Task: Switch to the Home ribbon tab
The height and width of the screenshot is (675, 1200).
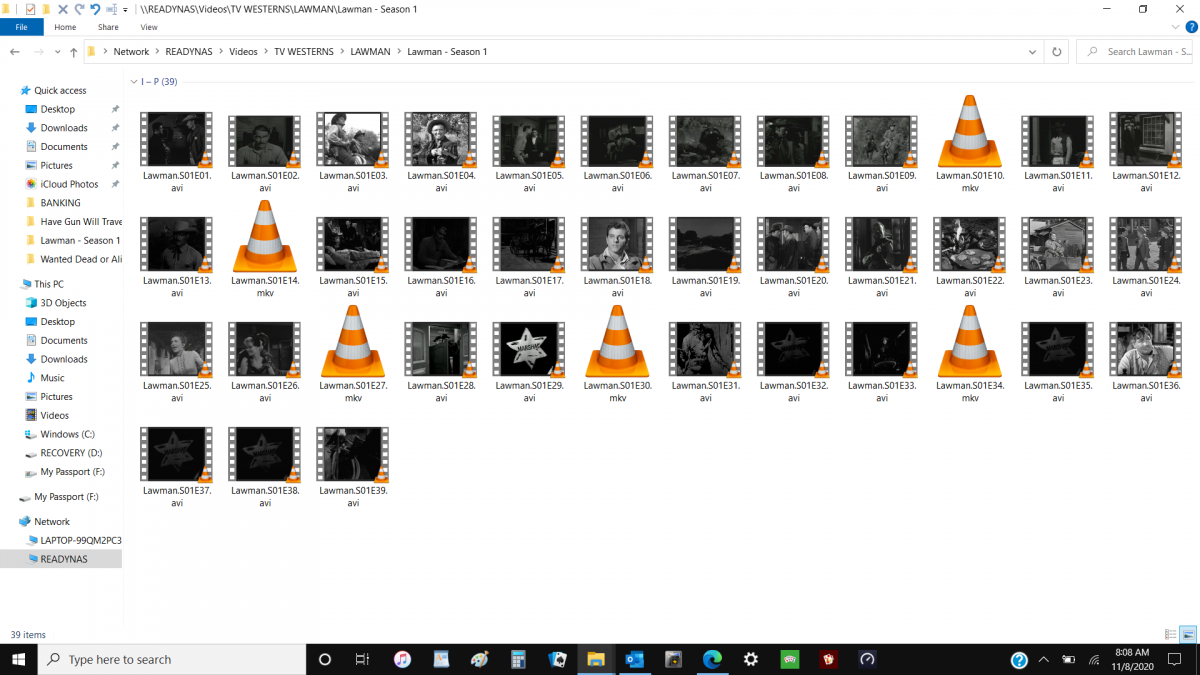Action: [x=65, y=27]
